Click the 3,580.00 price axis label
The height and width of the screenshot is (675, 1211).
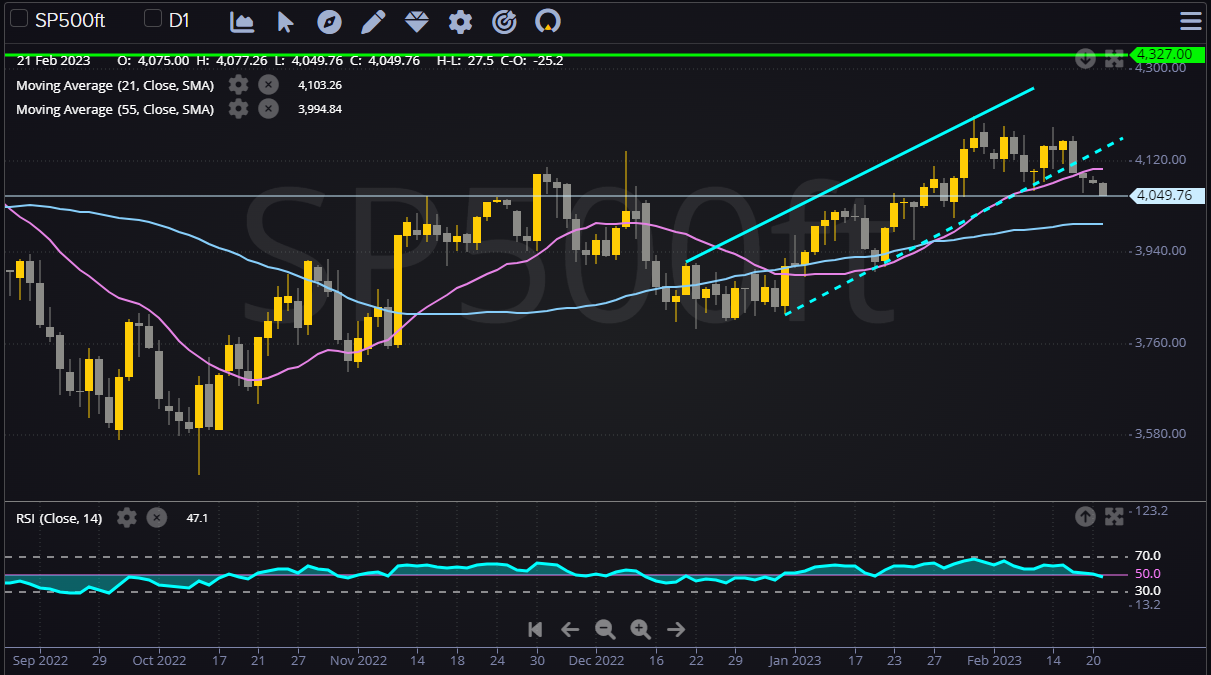1160,434
